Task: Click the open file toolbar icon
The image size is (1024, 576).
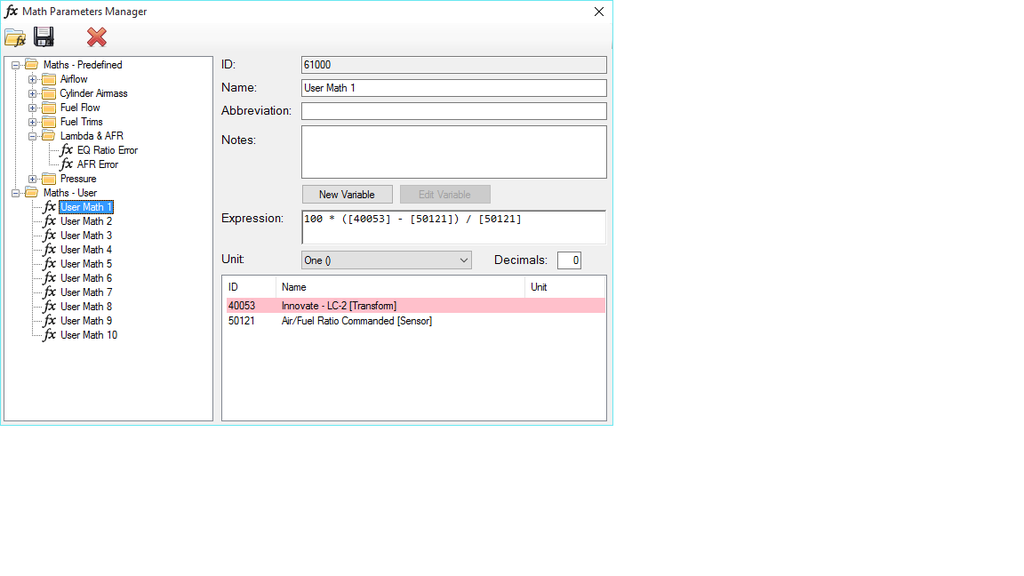Action: [16, 36]
